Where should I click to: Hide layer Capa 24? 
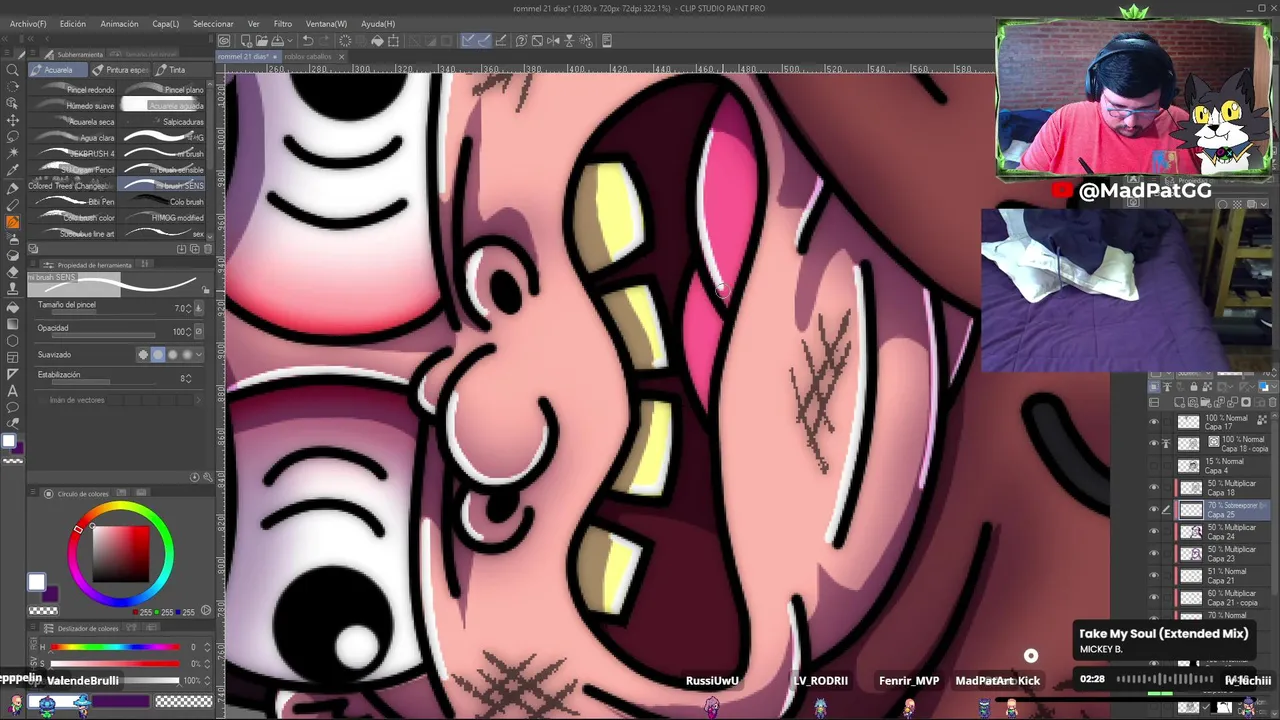click(x=1154, y=531)
